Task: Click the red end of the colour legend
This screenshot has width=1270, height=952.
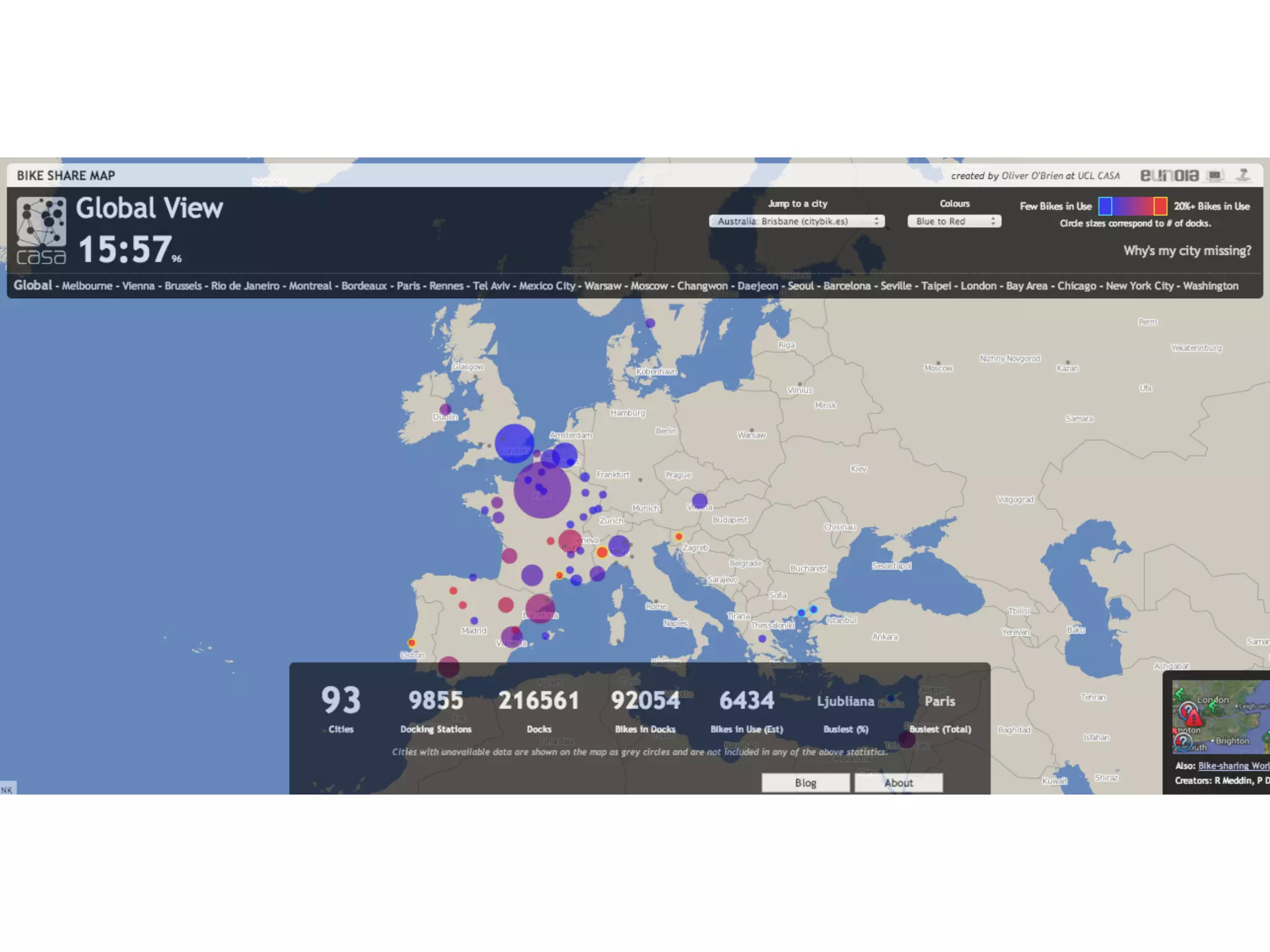Action: 1160,206
